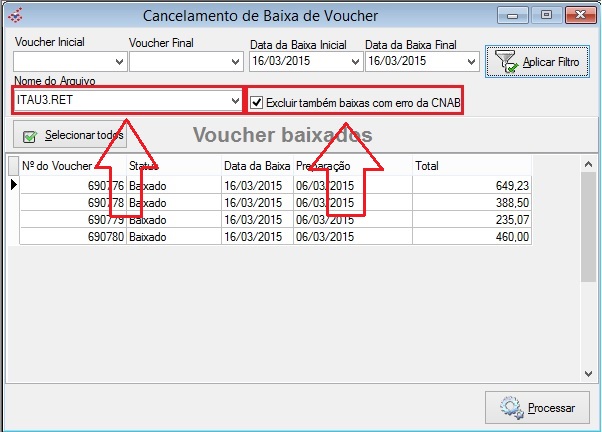602x432 pixels.
Task: Sort by Data da Baixa column header
Action: click(256, 166)
